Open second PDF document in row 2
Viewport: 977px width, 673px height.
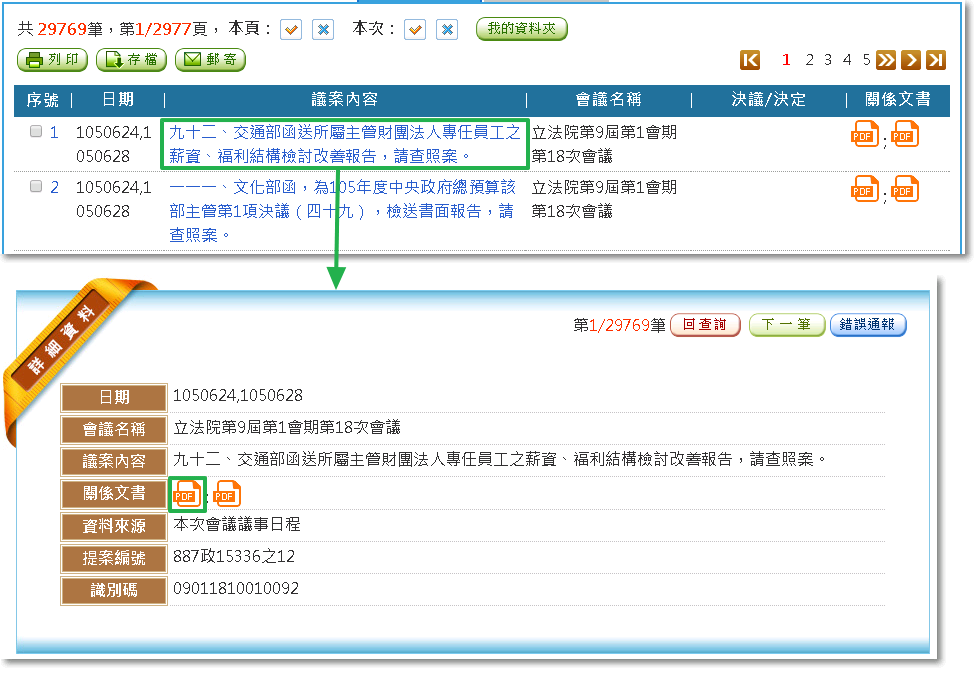(905, 188)
